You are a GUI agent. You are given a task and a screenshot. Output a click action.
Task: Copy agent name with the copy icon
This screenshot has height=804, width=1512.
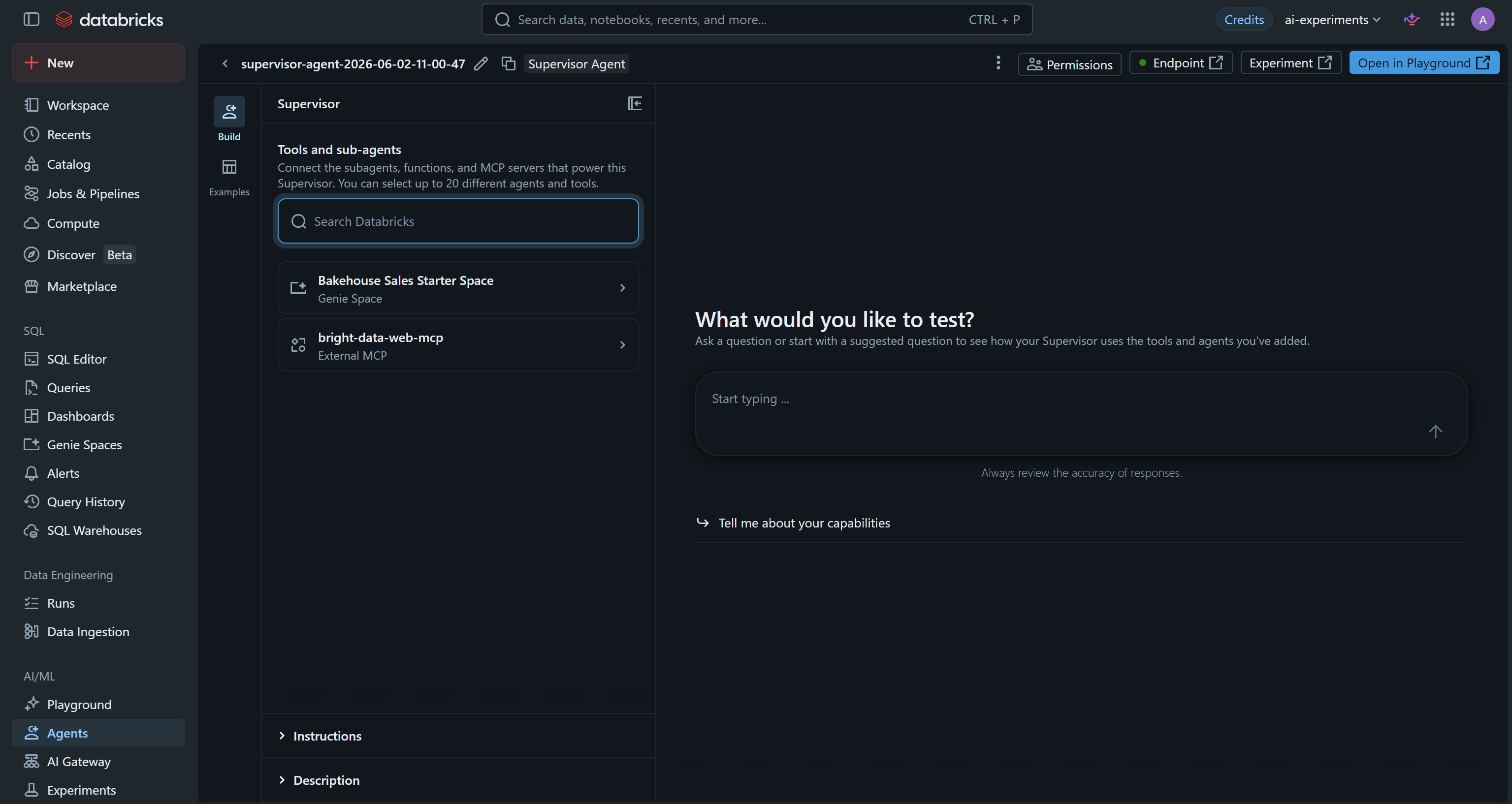(x=508, y=63)
